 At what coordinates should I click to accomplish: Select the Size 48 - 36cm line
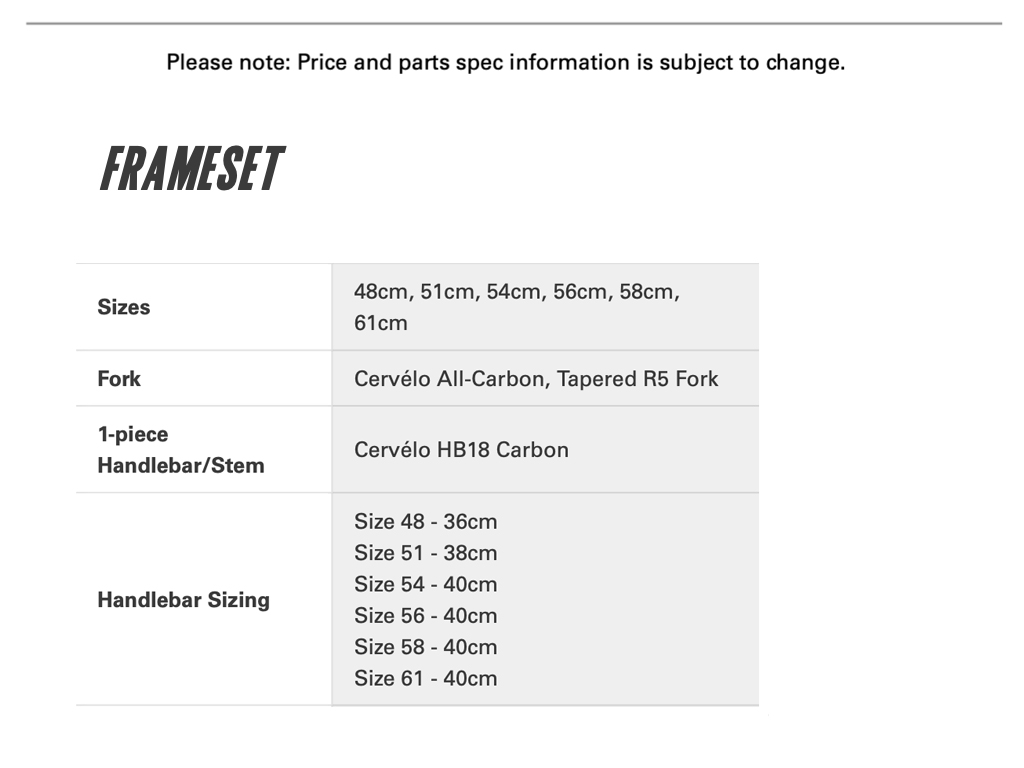(425, 521)
